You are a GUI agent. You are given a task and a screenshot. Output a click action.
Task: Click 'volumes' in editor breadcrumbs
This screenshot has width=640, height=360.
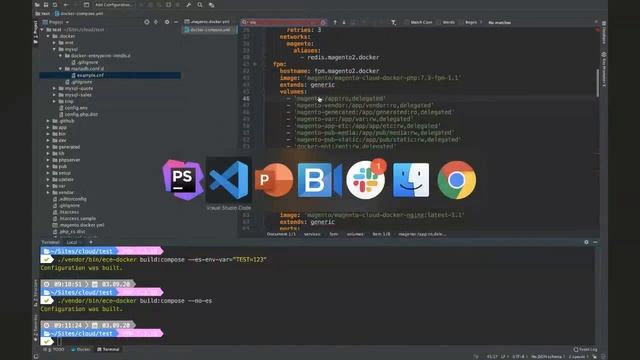(355, 234)
